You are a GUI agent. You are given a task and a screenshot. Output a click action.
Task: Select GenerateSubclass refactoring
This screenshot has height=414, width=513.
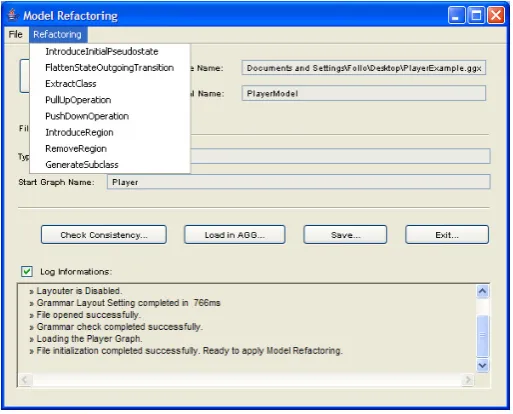tap(110, 165)
